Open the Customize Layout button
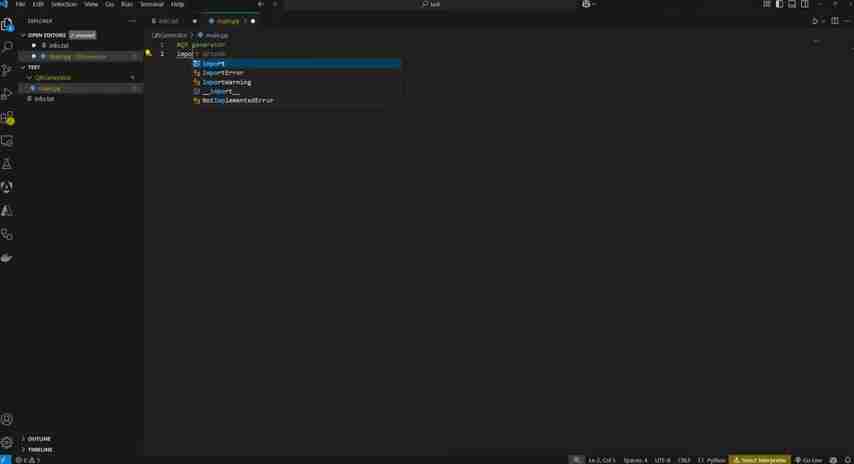Screen dimensions: 854x464 pyautogui.click(x=767, y=4)
